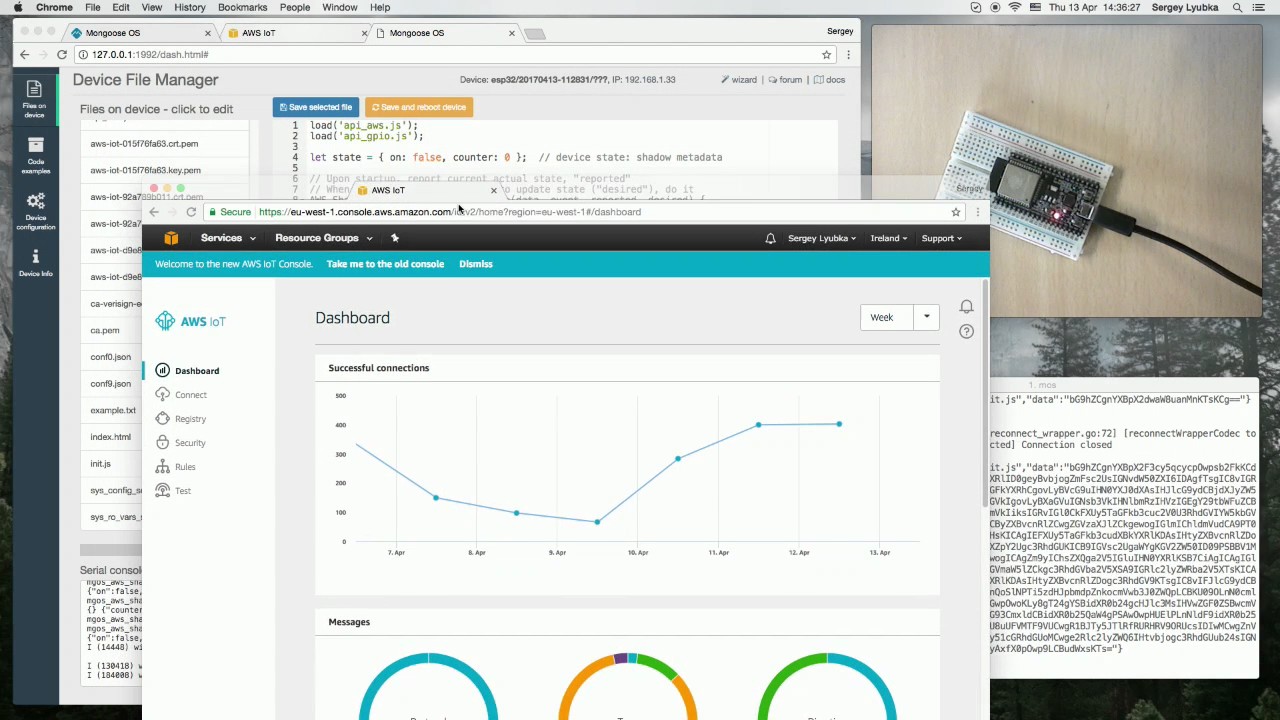This screenshot has height=720, width=1280.
Task: Bookmark Mongoose OS page with star icon
Action: 827,55
